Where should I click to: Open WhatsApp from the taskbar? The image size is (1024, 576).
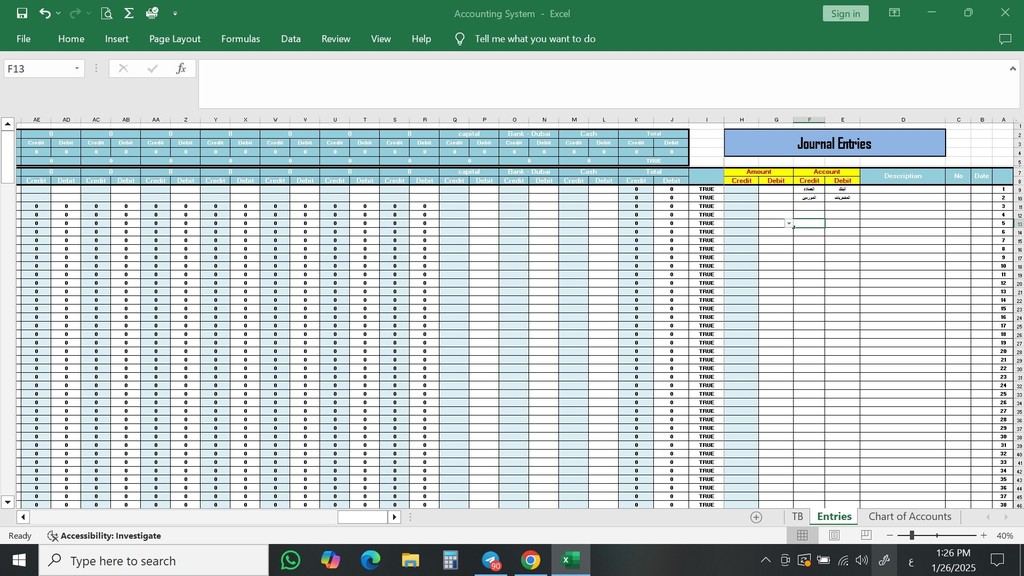[291, 560]
